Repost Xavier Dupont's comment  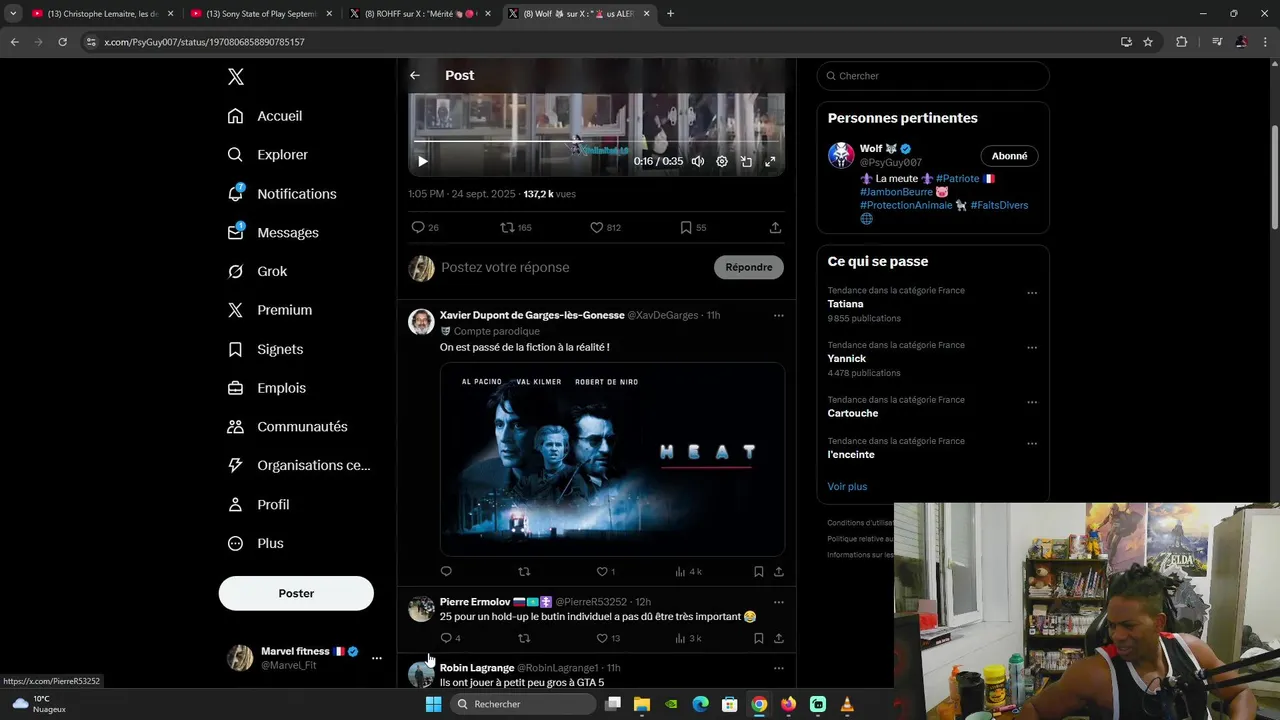[x=524, y=572]
